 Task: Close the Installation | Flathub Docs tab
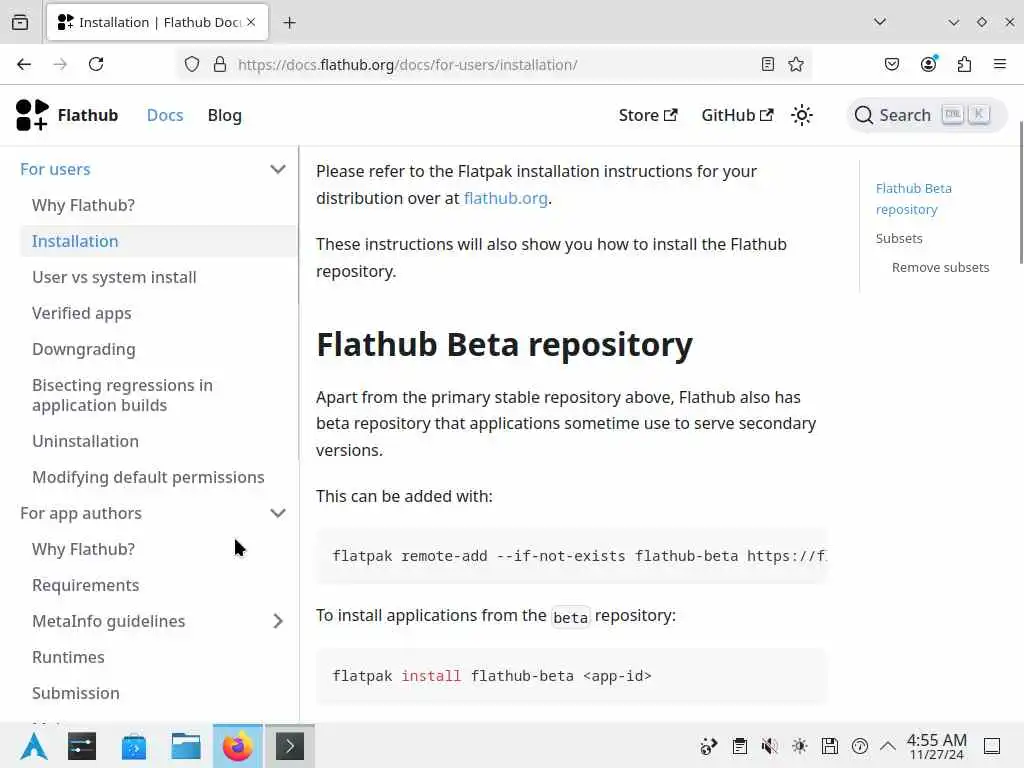[x=251, y=22]
